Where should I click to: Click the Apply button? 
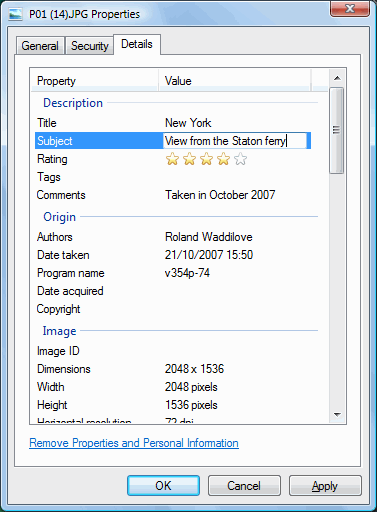point(325,486)
